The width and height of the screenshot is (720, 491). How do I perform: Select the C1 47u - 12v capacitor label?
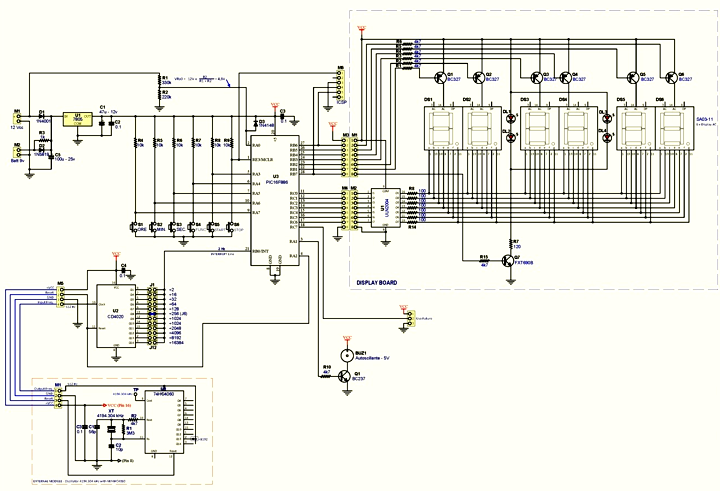point(109,109)
